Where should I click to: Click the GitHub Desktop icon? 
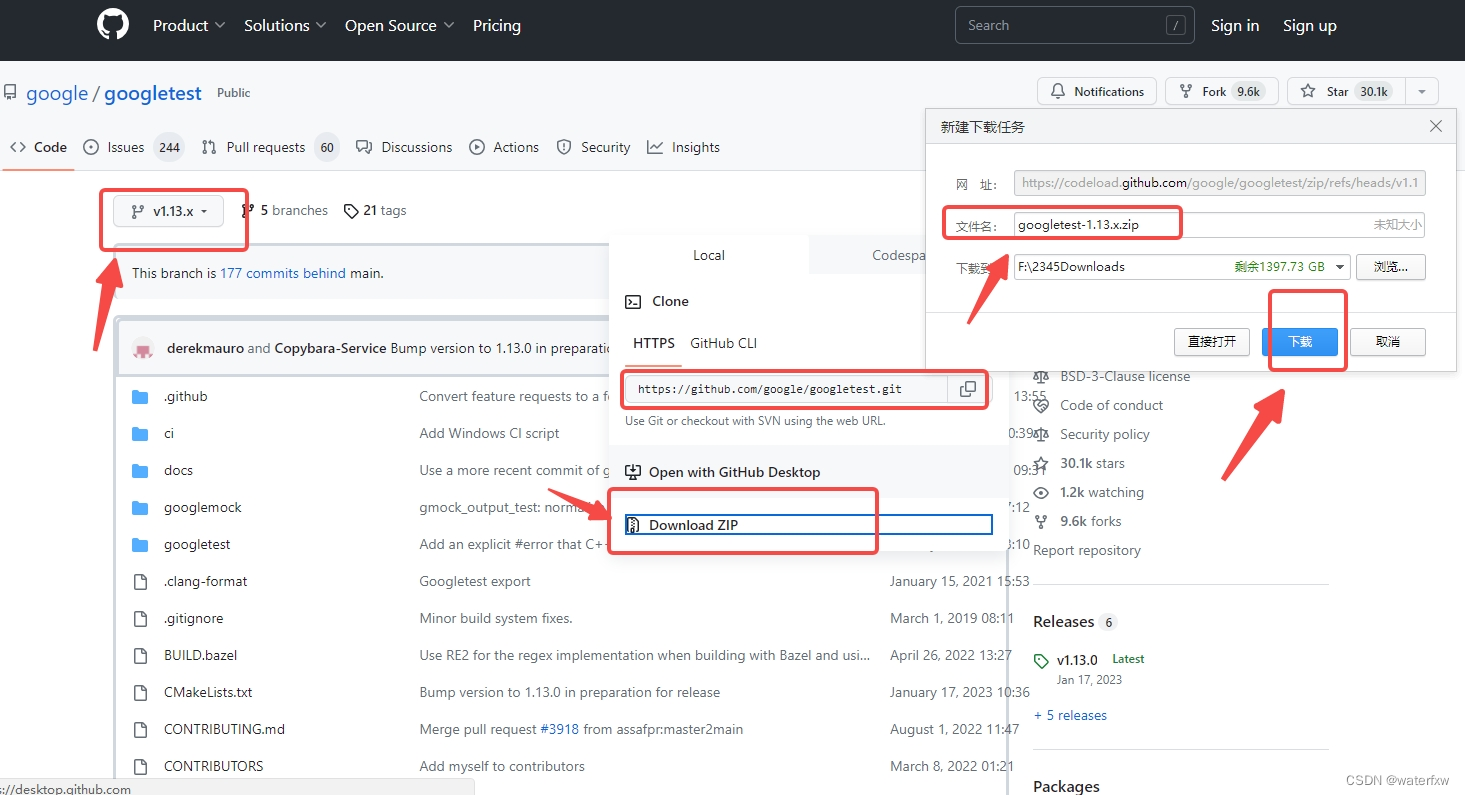pos(632,472)
